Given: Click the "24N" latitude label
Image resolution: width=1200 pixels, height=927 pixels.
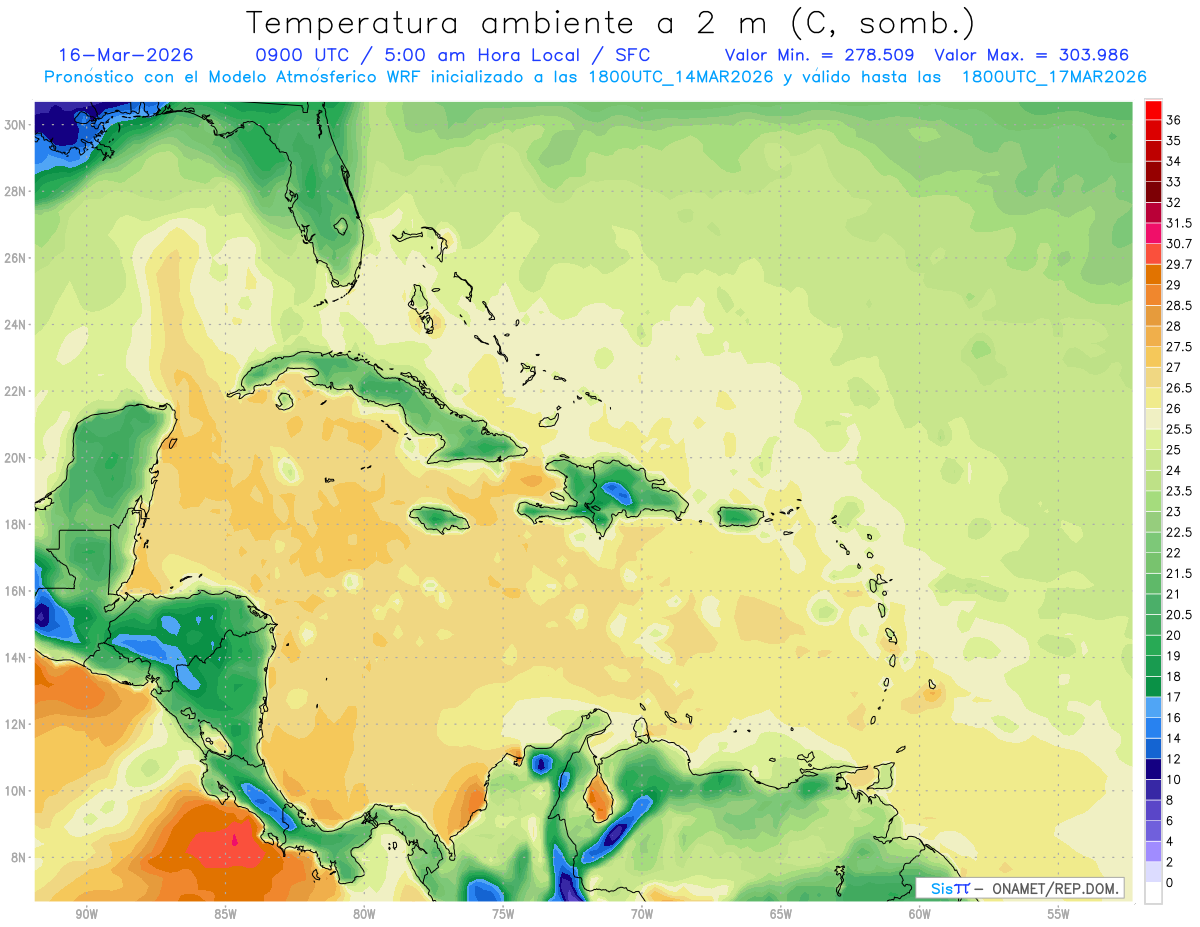Looking at the screenshot, I should [x=15, y=324].
